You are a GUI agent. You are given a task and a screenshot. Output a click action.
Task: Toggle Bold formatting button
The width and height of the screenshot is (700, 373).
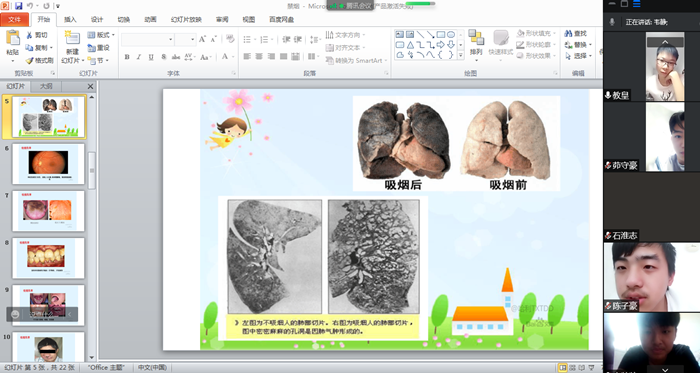(x=127, y=57)
